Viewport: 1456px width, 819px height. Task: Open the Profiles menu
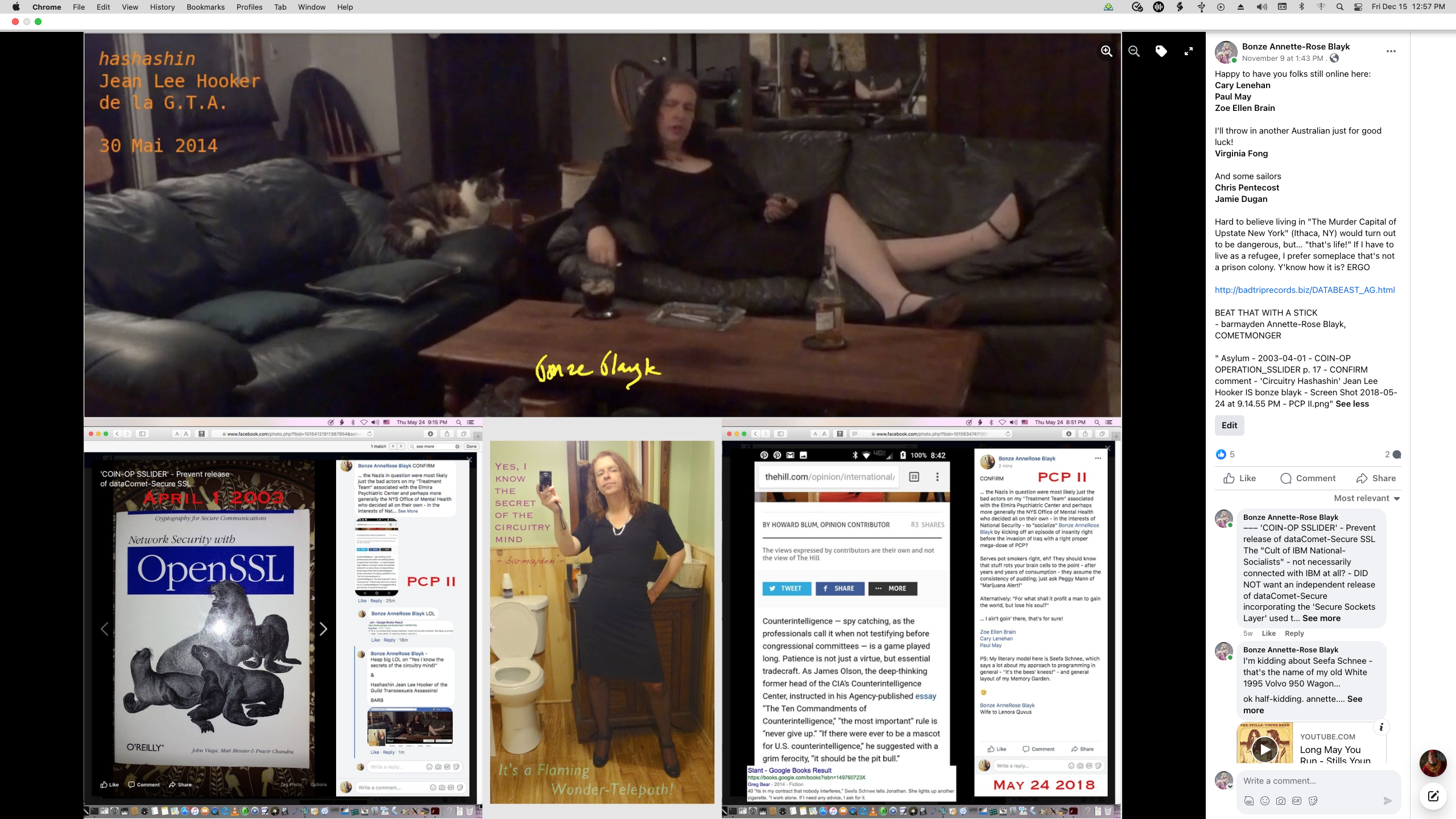click(x=249, y=7)
